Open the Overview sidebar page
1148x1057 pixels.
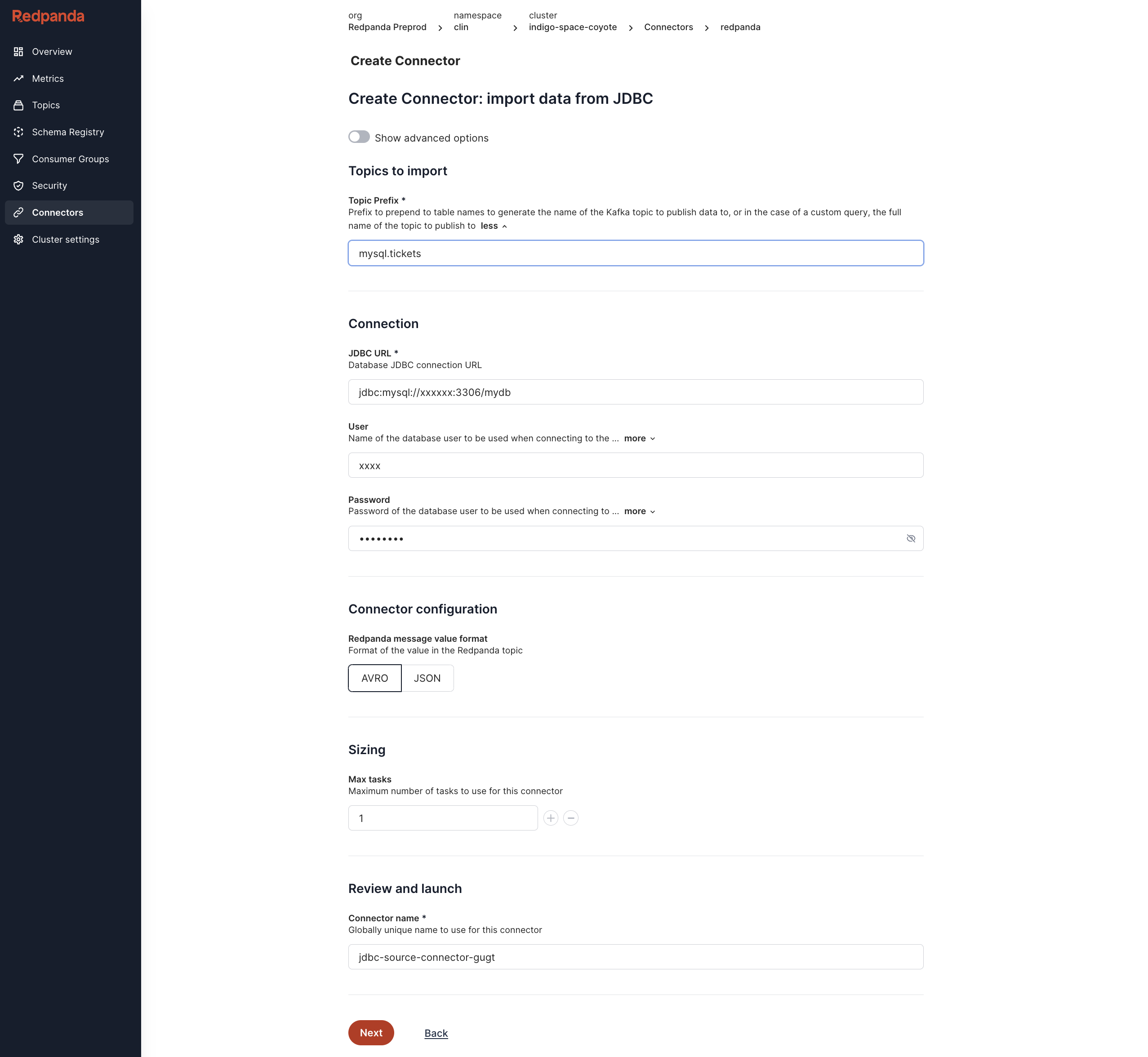tap(52, 52)
